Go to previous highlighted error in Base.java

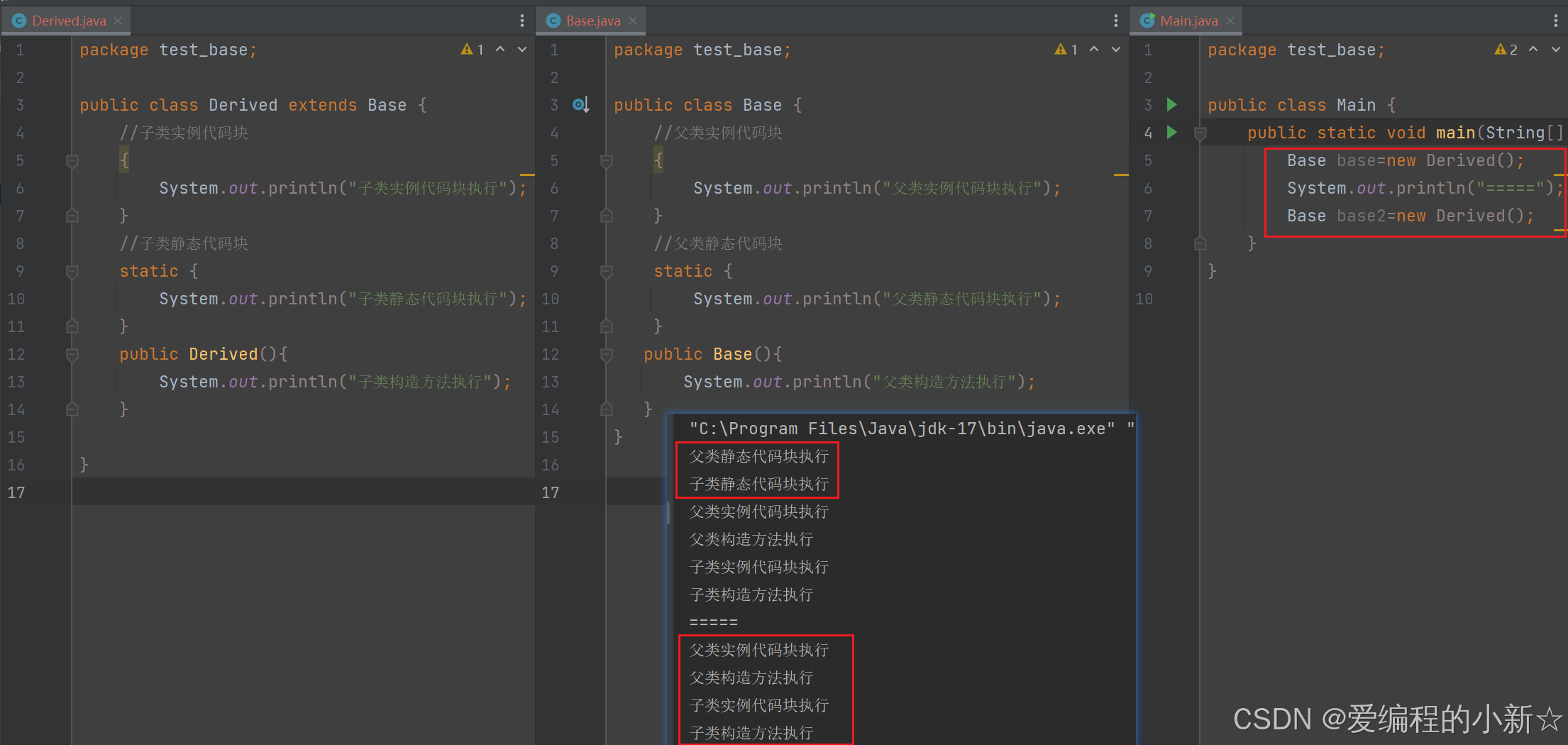[x=1094, y=50]
